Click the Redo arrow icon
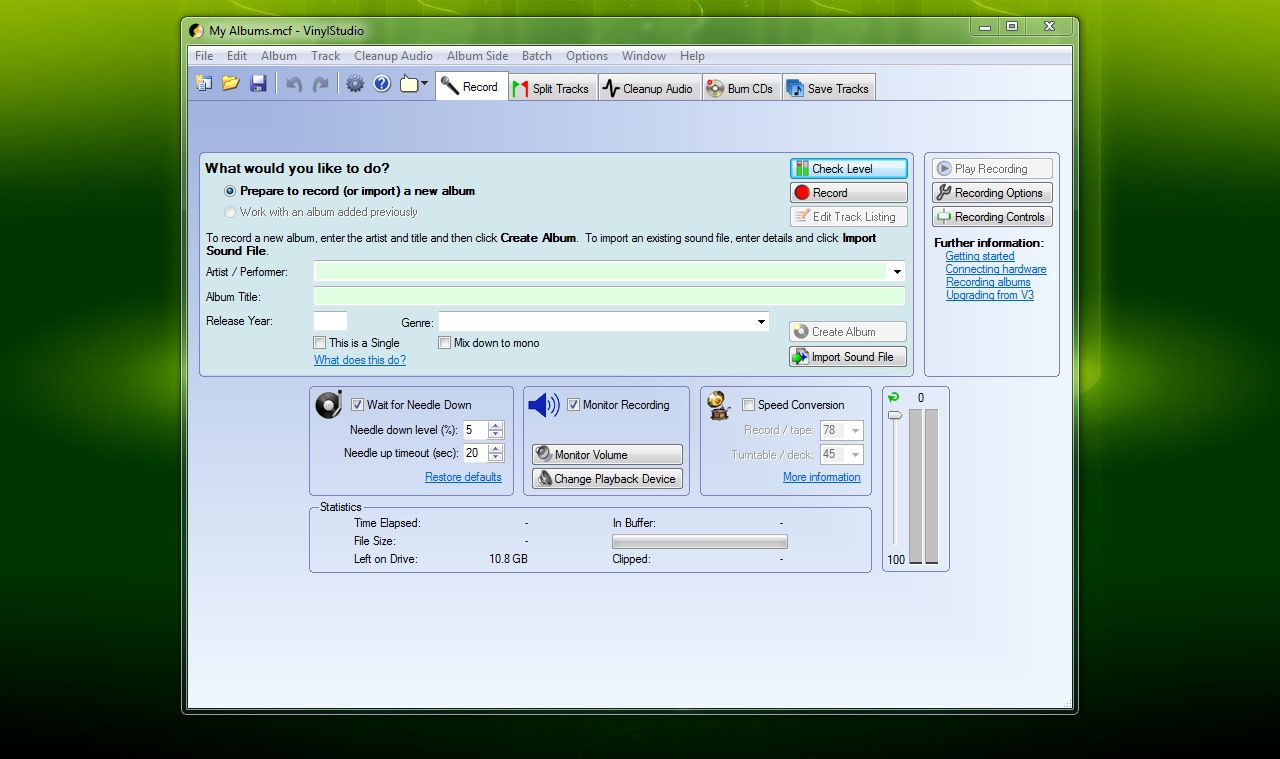 (x=321, y=84)
